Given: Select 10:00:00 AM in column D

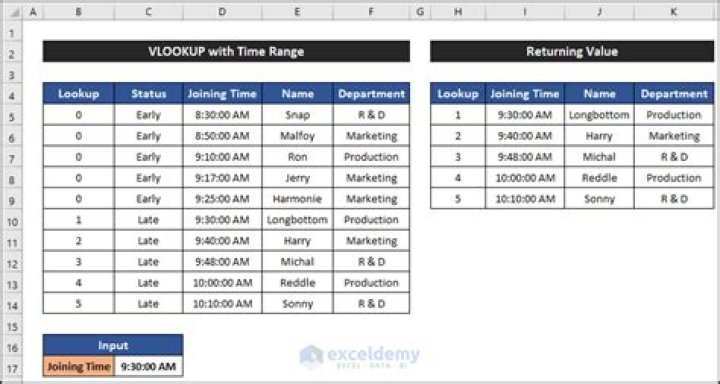Looking at the screenshot, I should tap(222, 282).
